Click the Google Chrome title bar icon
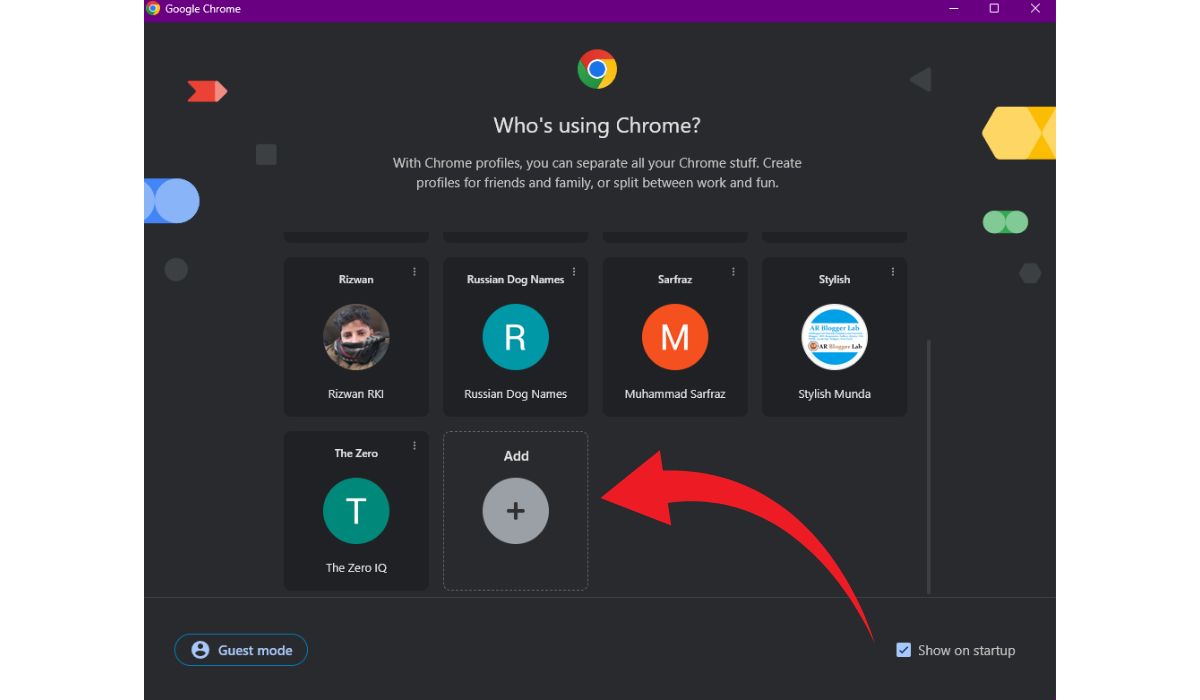The width and height of the screenshot is (1200, 700). [x=152, y=9]
